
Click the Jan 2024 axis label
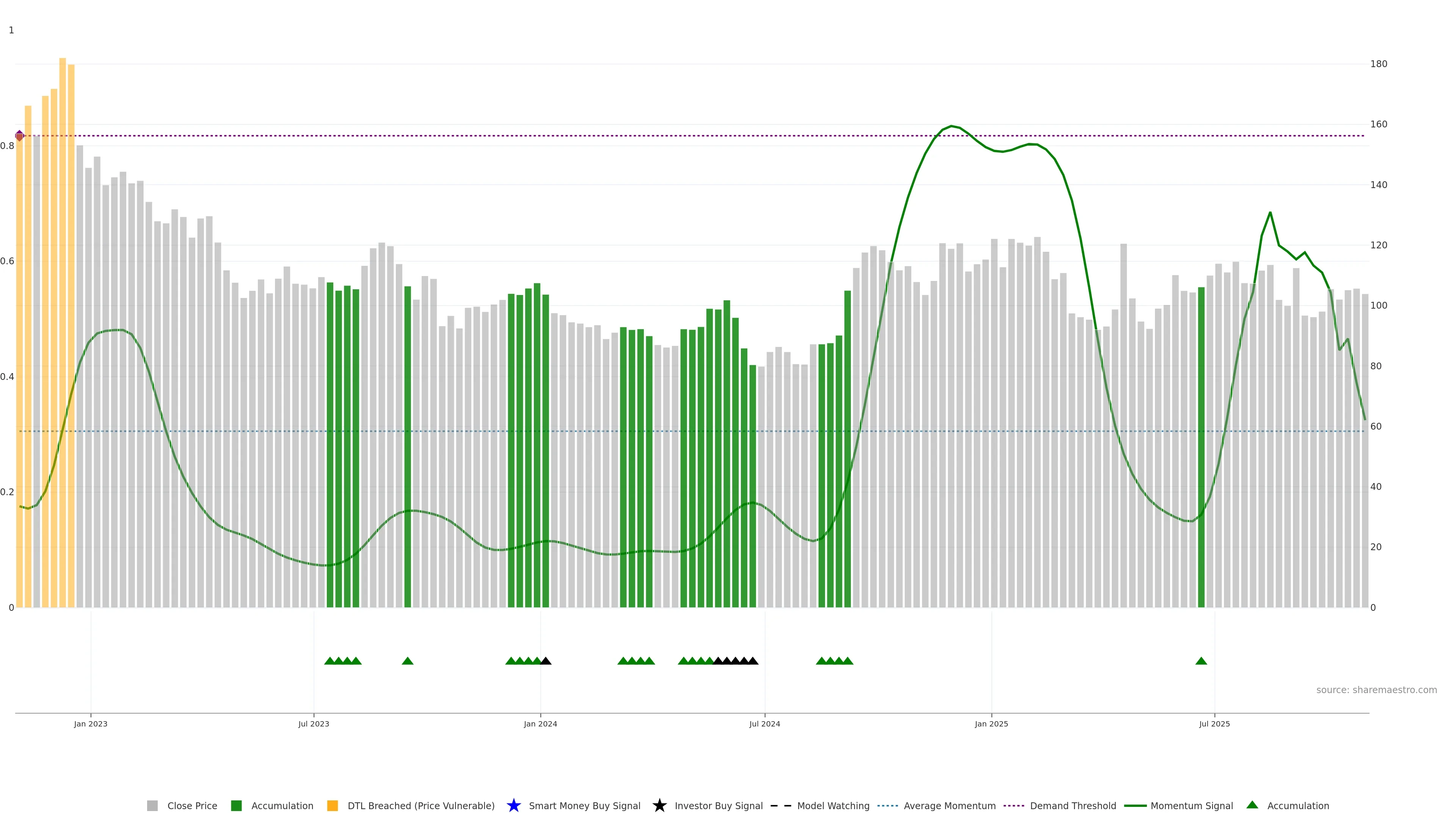pyautogui.click(x=540, y=724)
